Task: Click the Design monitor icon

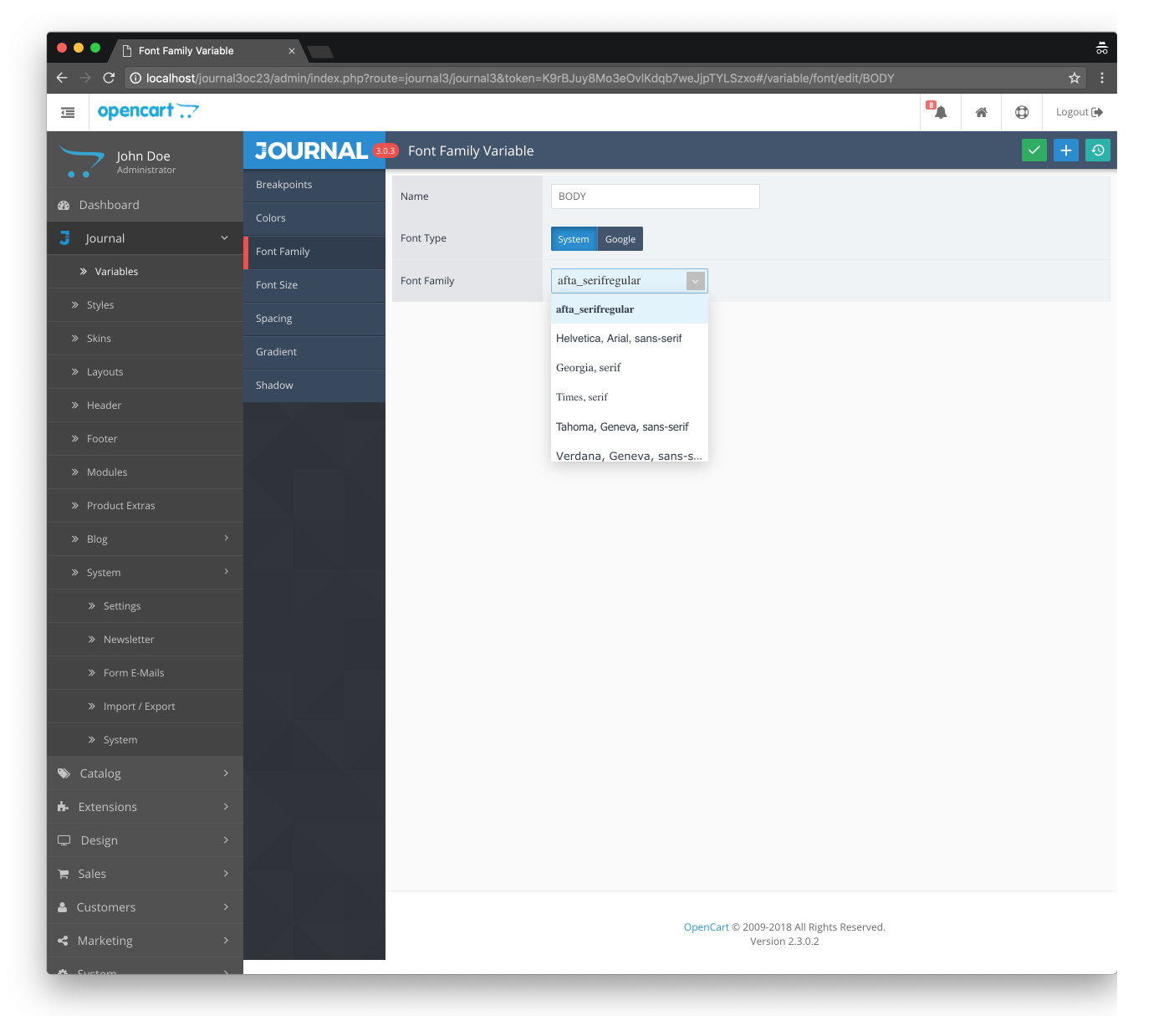Action: click(x=64, y=840)
